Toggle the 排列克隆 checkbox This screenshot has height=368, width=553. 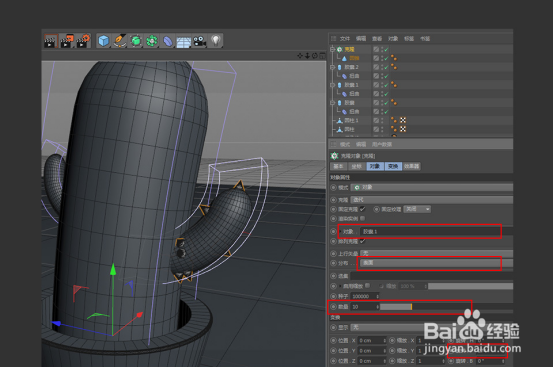(363, 241)
